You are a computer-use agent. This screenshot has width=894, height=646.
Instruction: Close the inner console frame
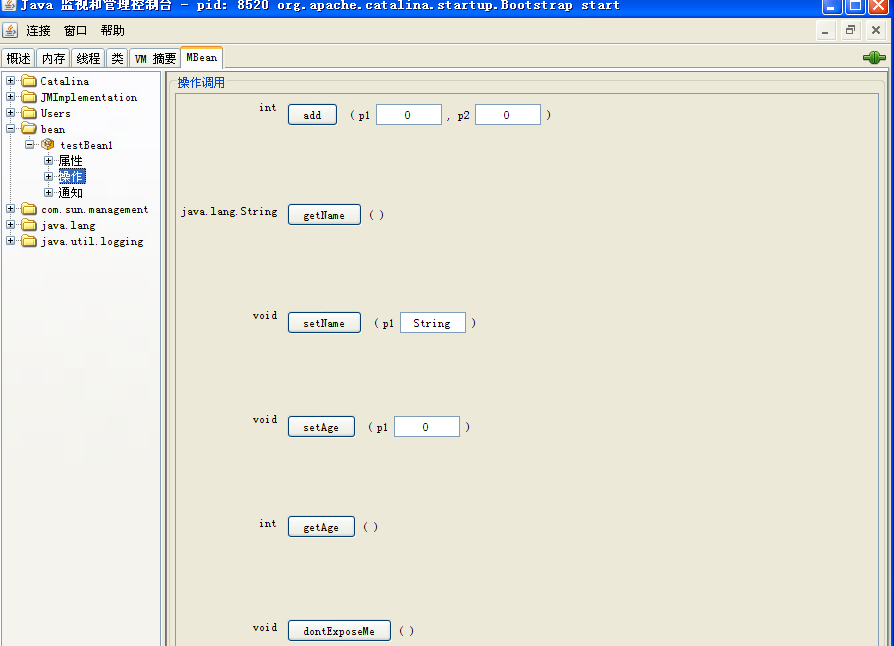(x=876, y=30)
